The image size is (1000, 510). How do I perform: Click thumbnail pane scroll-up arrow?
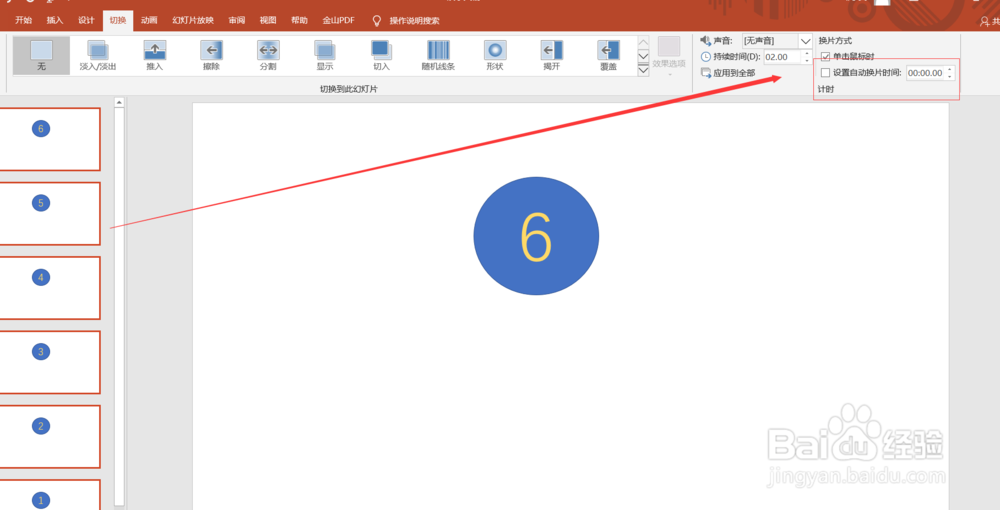[119, 102]
